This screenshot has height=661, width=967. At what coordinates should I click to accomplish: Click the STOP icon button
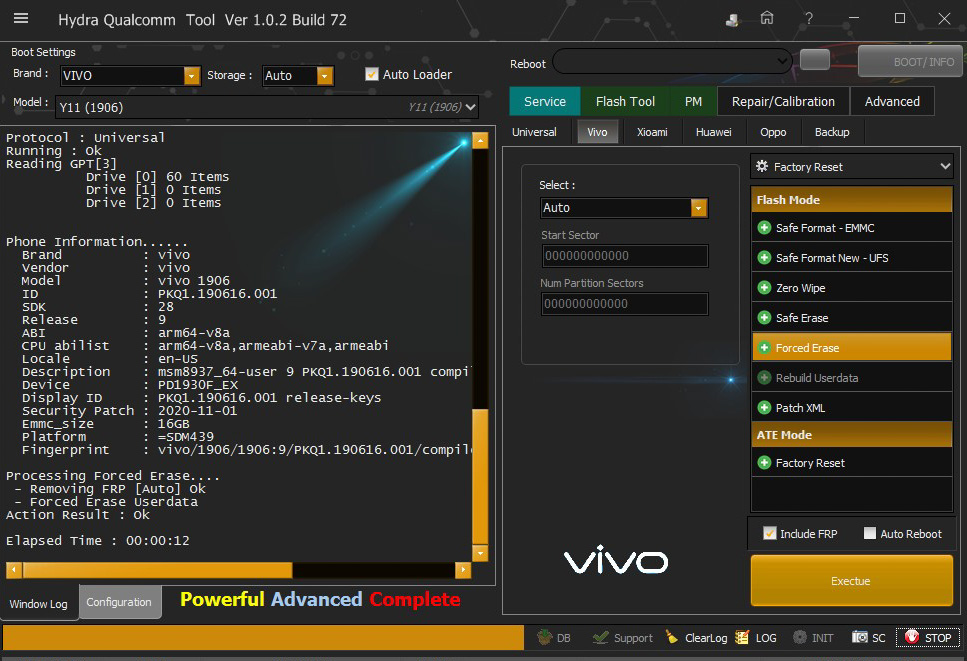tap(911, 637)
